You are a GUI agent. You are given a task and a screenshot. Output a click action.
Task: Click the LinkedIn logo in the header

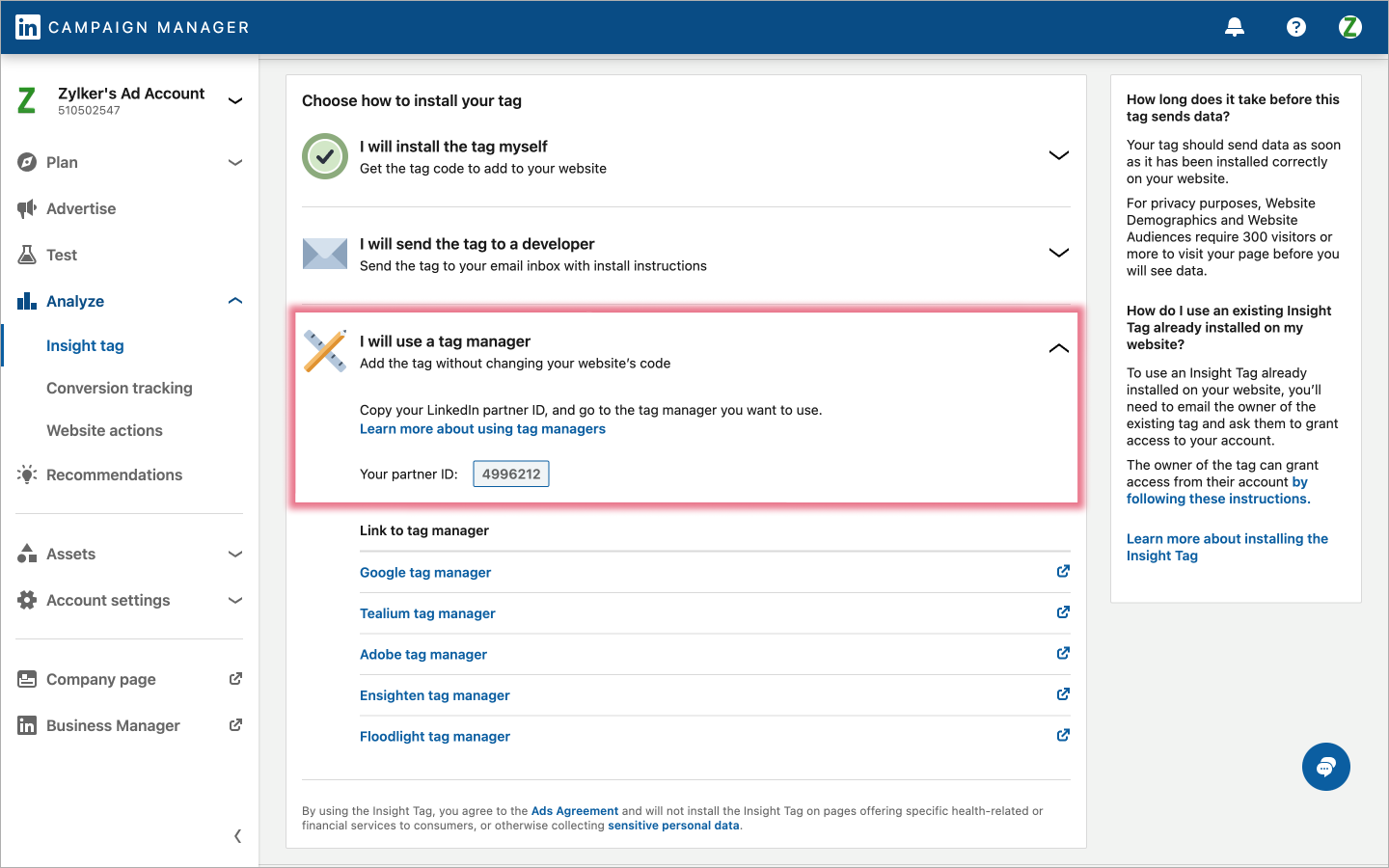[x=28, y=27]
